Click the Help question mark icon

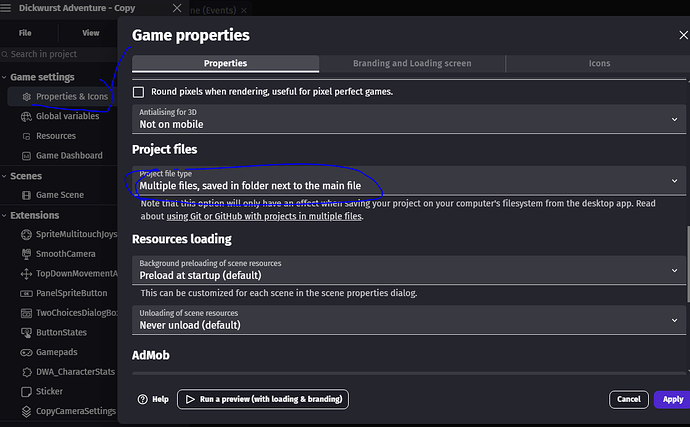point(143,399)
